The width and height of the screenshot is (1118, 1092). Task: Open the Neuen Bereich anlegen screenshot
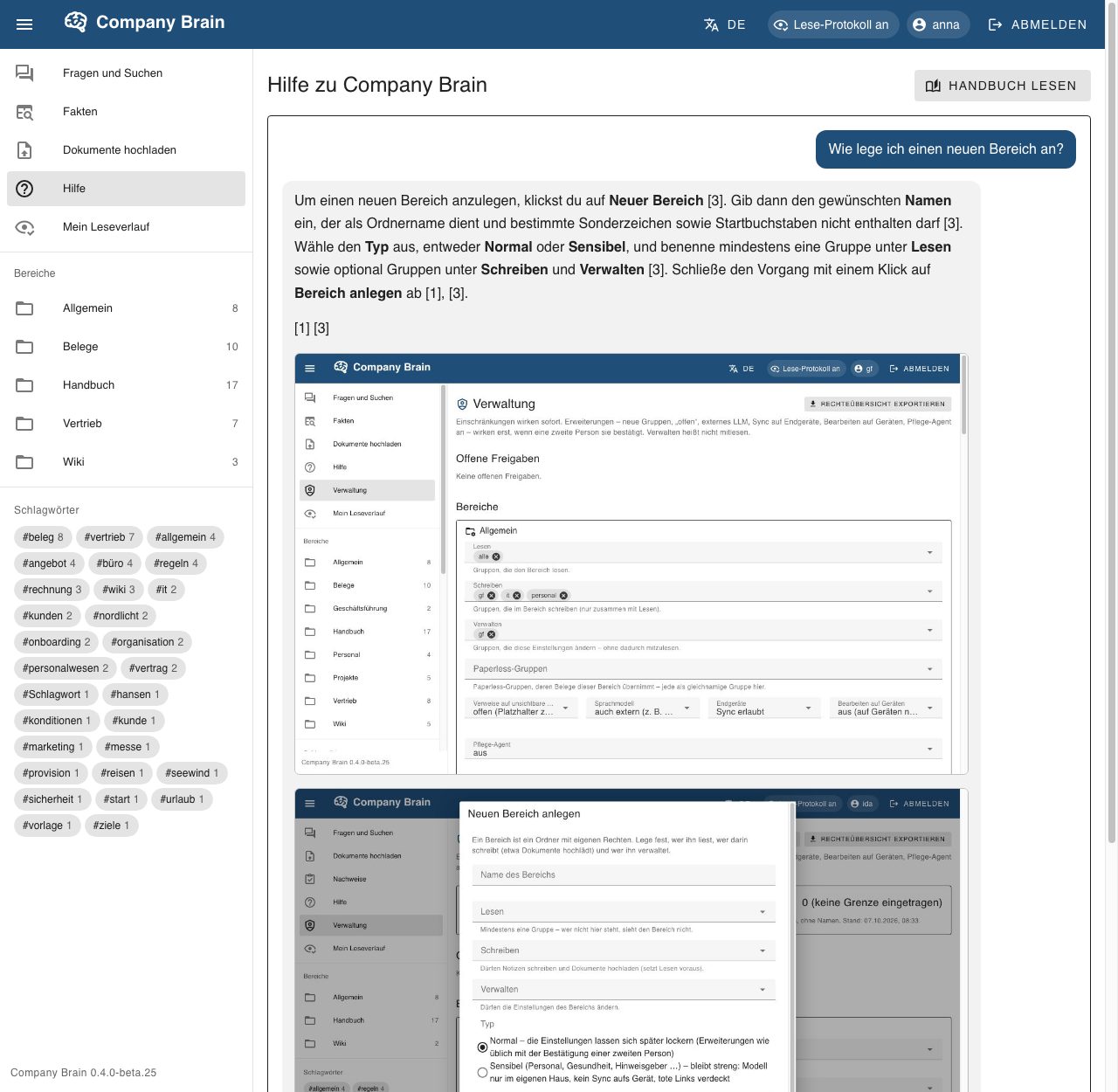631,940
